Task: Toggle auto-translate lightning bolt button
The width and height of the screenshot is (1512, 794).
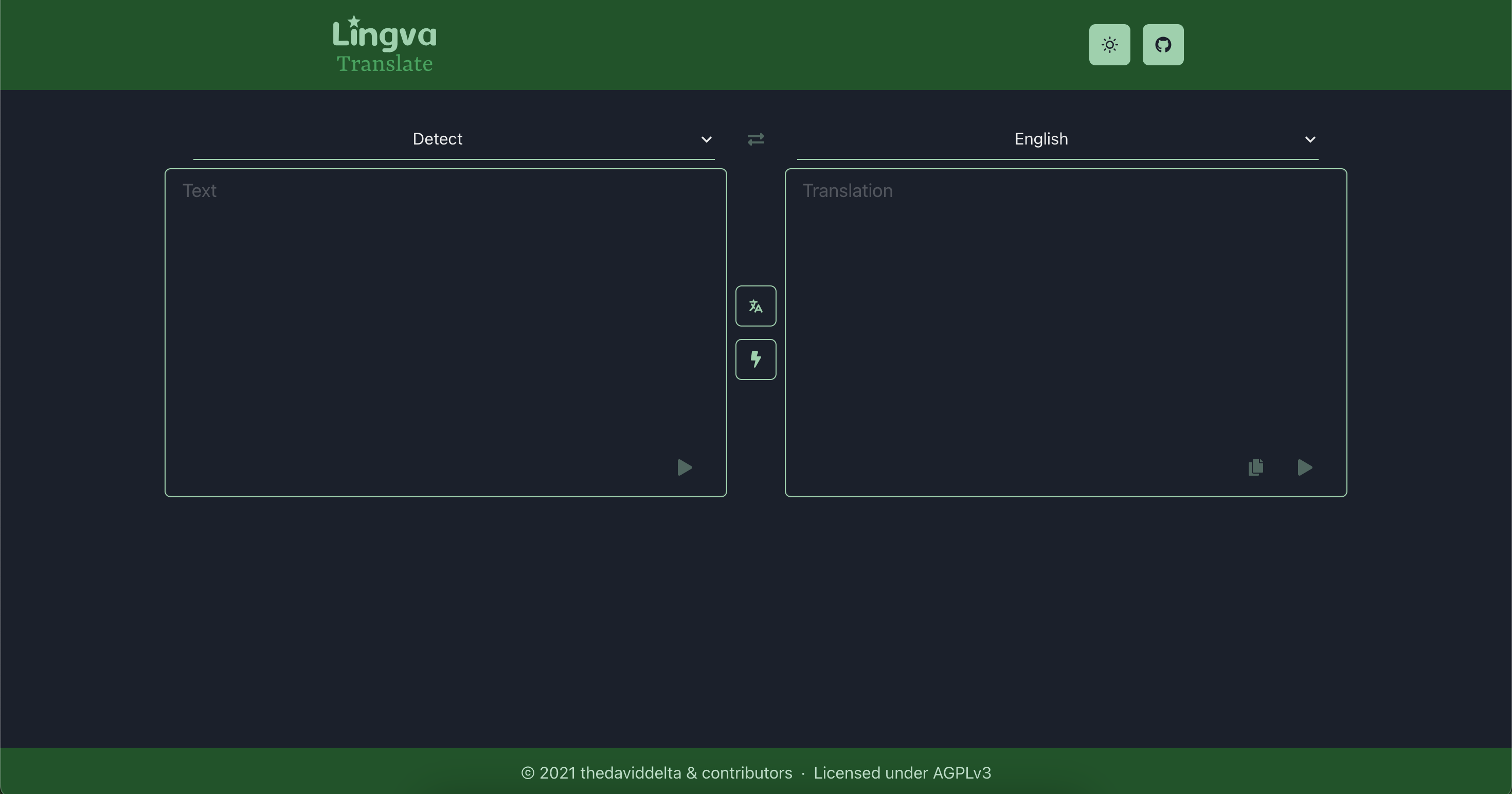Action: [x=755, y=359]
